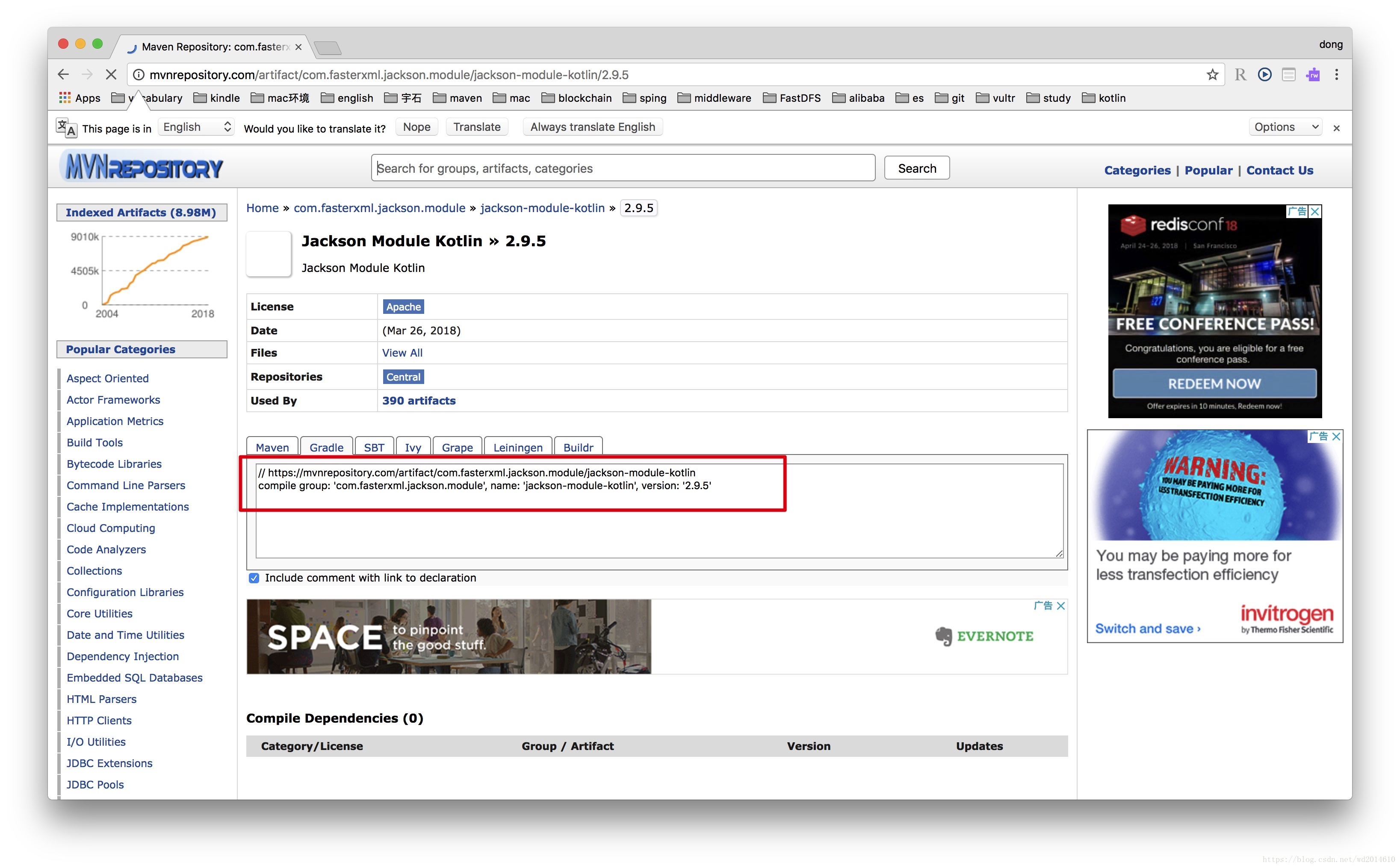Open the kindle bookmarks folder

tap(216, 98)
